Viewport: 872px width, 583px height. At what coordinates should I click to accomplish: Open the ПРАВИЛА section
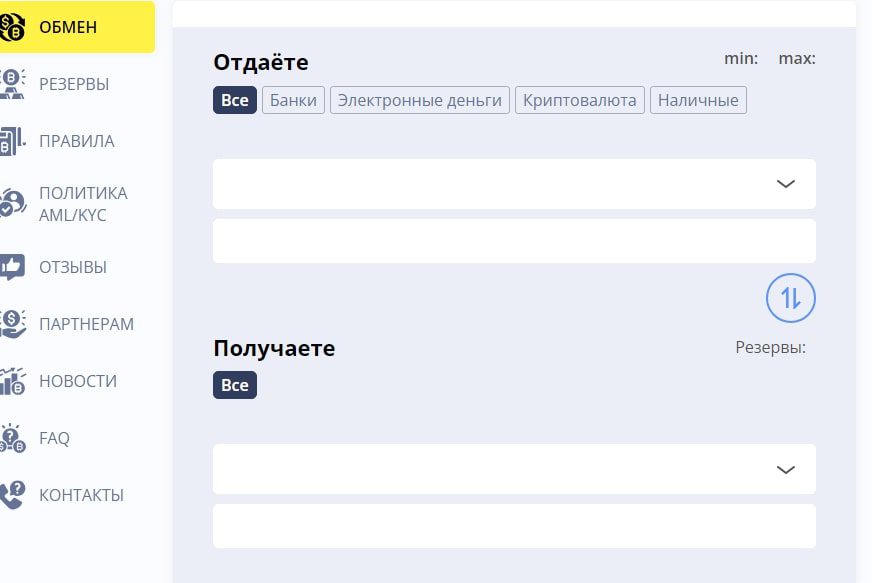pyautogui.click(x=77, y=141)
